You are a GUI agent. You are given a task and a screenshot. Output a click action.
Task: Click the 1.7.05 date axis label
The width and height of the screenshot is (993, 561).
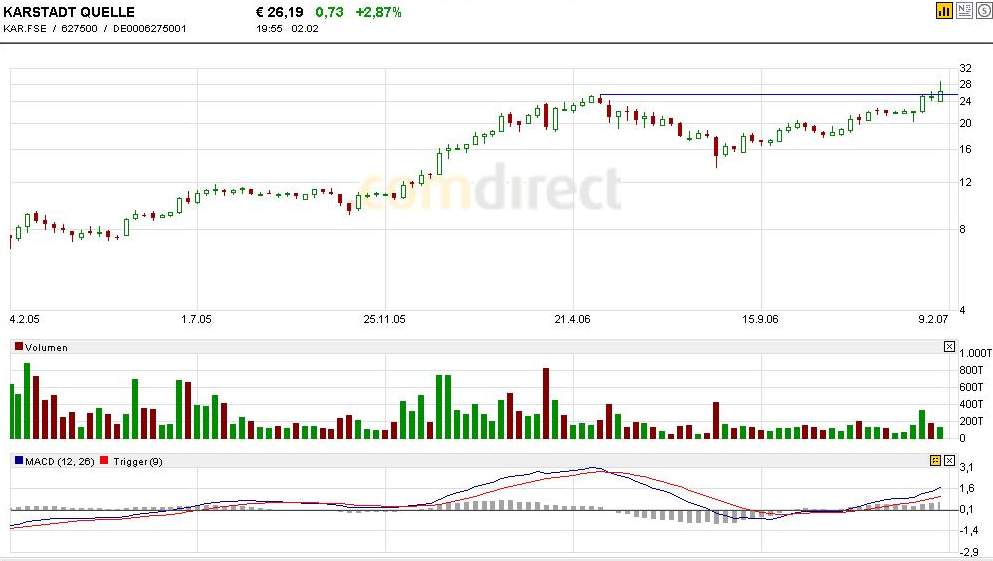[x=196, y=319]
